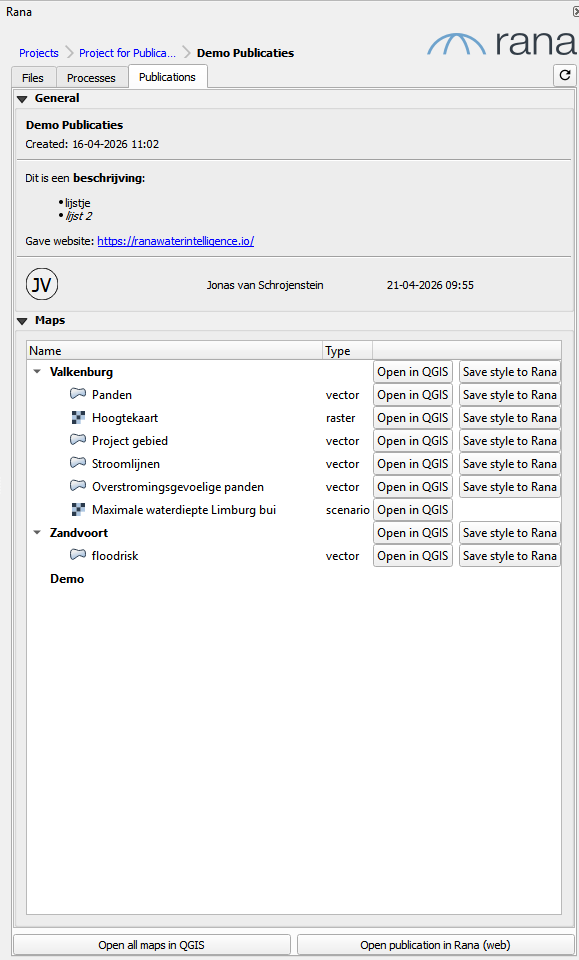579x960 pixels.
Task: Open the ranawaterintelligence.io website link
Action: [x=176, y=241]
